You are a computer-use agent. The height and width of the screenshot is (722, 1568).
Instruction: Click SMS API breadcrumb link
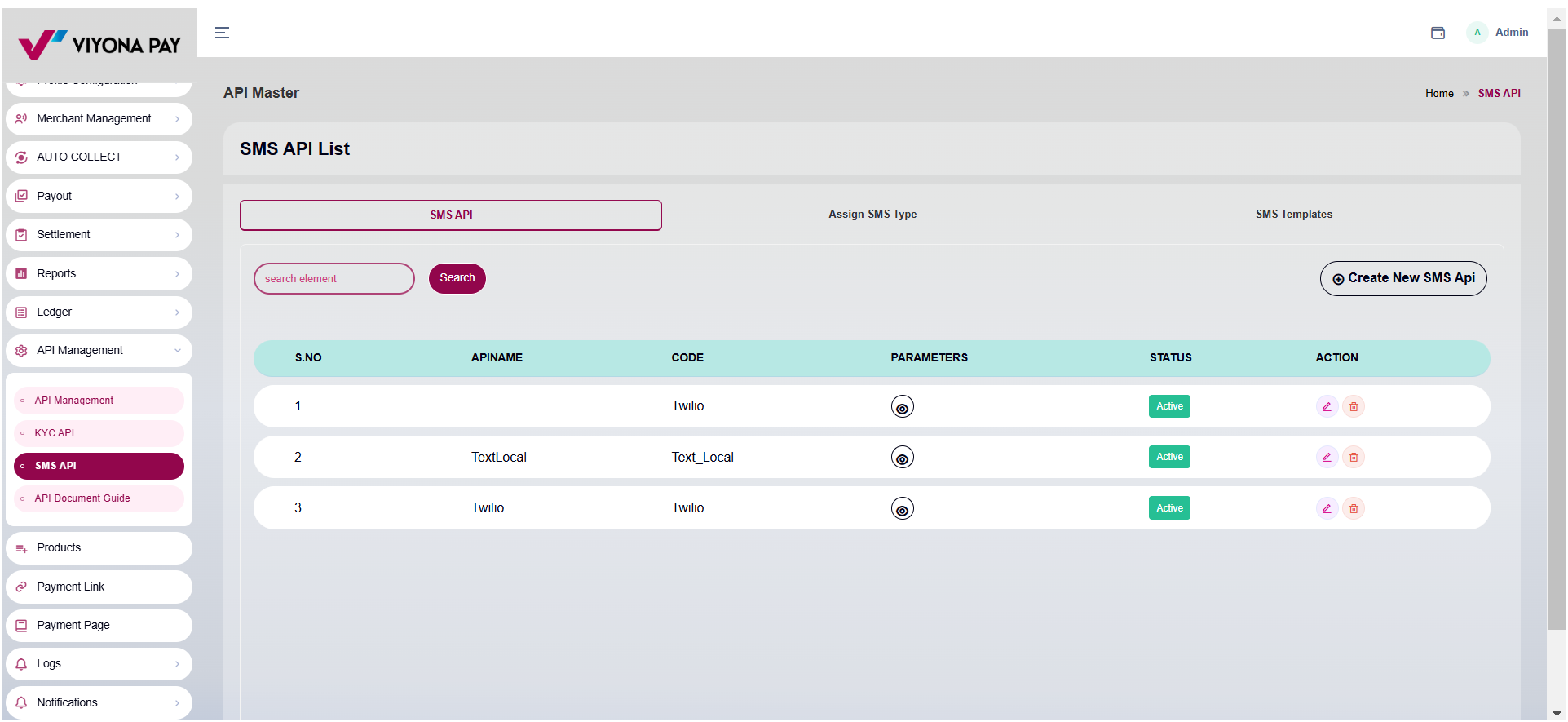pos(1499,94)
